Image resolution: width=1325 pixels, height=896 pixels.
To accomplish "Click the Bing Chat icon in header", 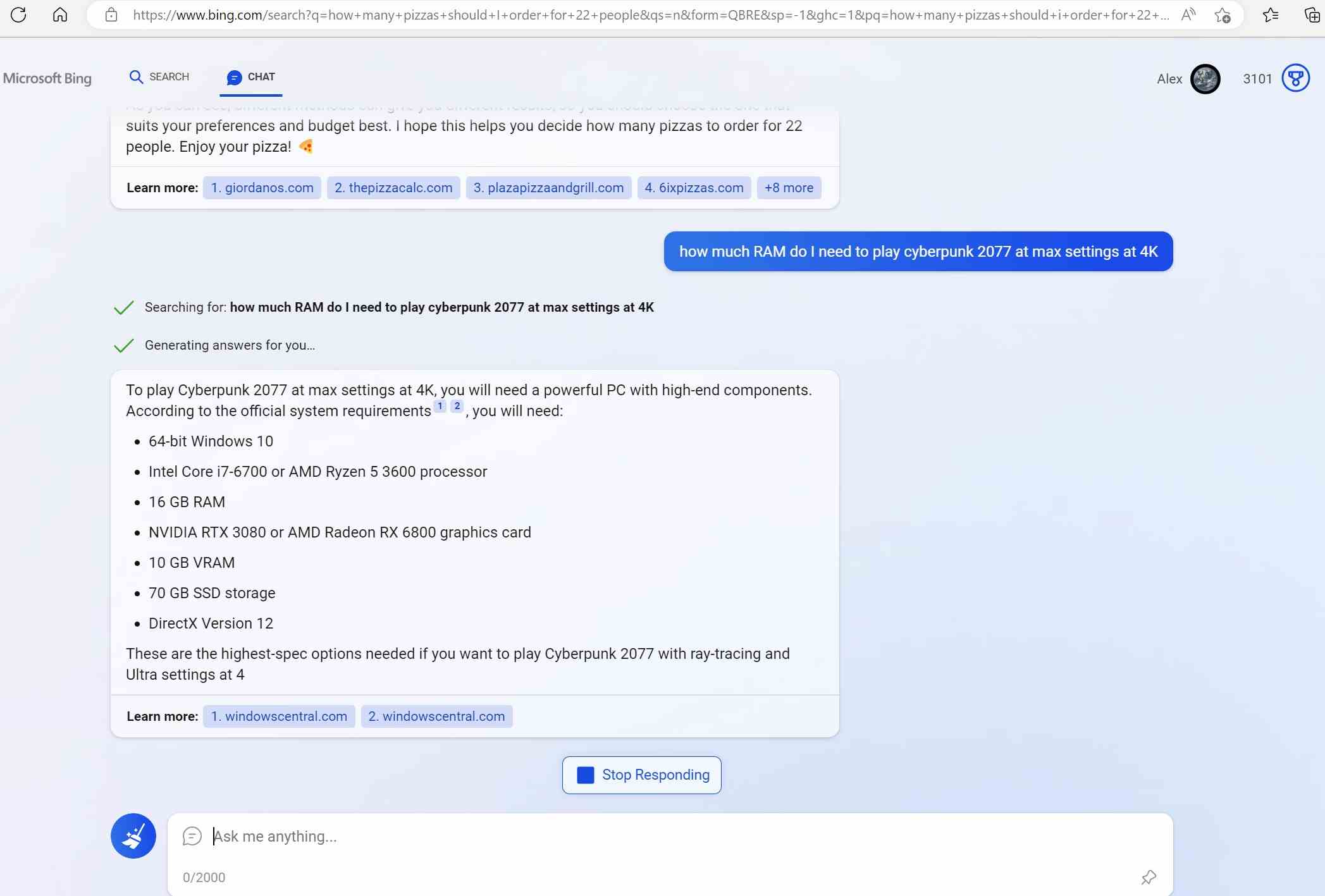I will click(x=233, y=77).
